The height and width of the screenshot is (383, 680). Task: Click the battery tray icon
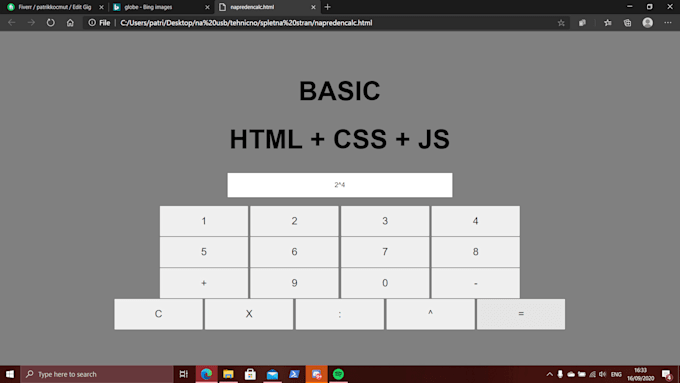(582, 374)
